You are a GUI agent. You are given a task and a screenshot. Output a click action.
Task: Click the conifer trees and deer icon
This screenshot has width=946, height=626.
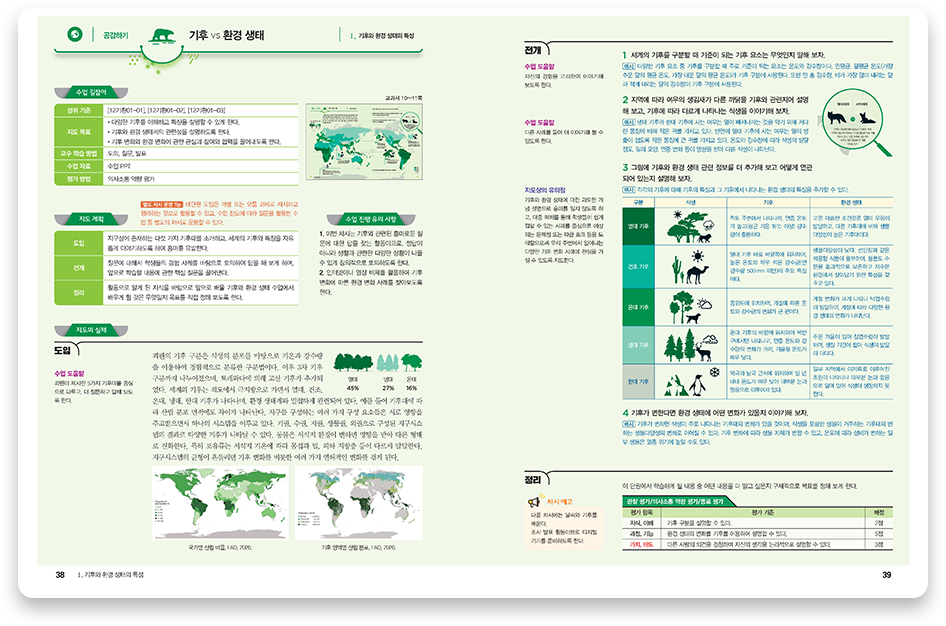pyautogui.click(x=691, y=344)
